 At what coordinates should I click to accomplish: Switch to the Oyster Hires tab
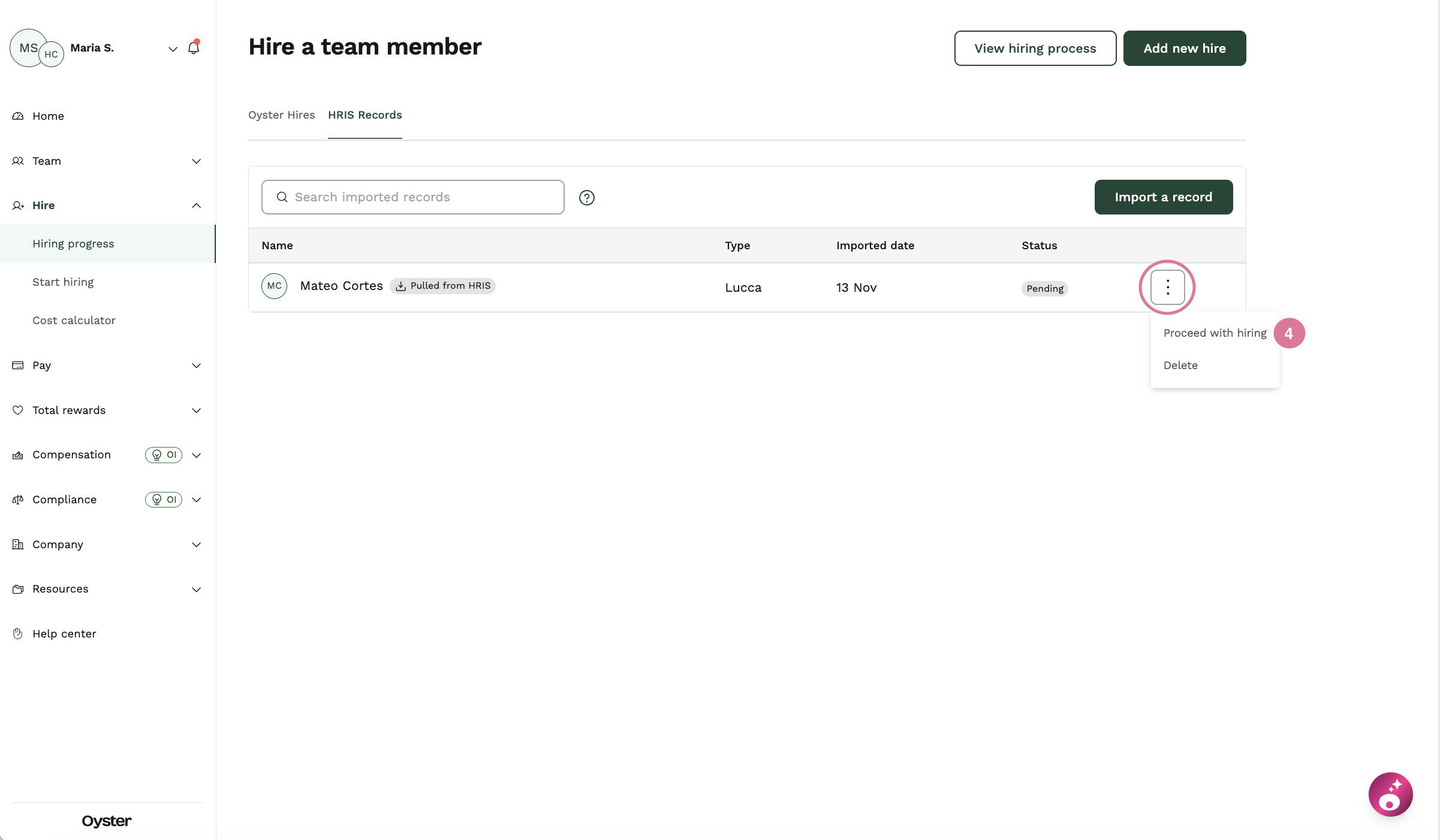[282, 115]
